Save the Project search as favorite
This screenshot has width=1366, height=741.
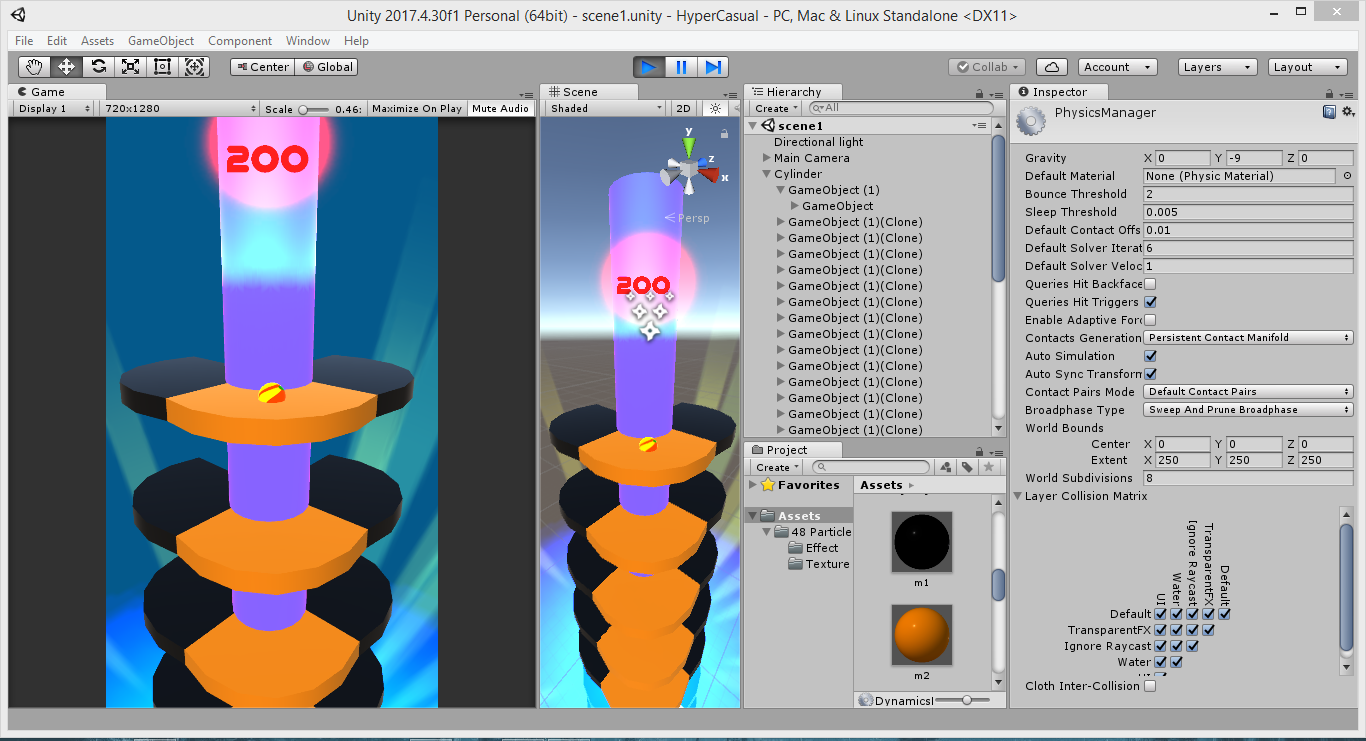tap(988, 467)
